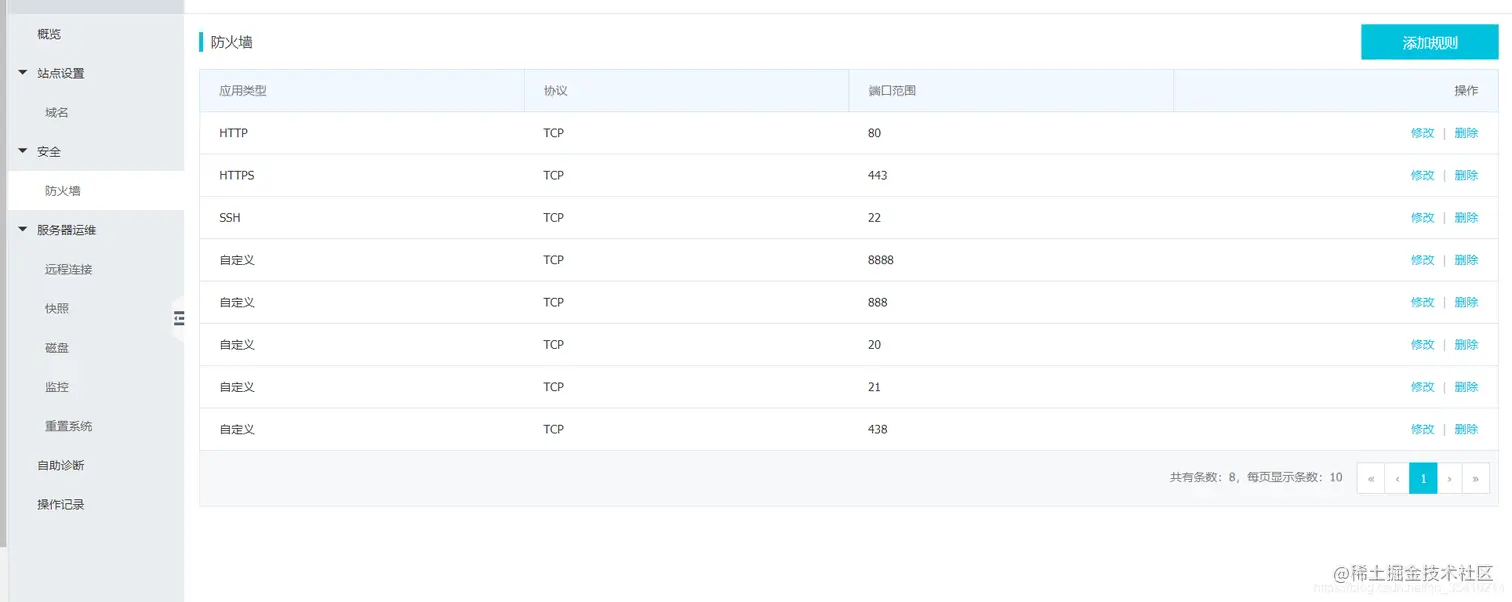This screenshot has height=602, width=1512.
Task: Open 操作记录 in the sidebar
Action: pyautogui.click(x=61, y=505)
